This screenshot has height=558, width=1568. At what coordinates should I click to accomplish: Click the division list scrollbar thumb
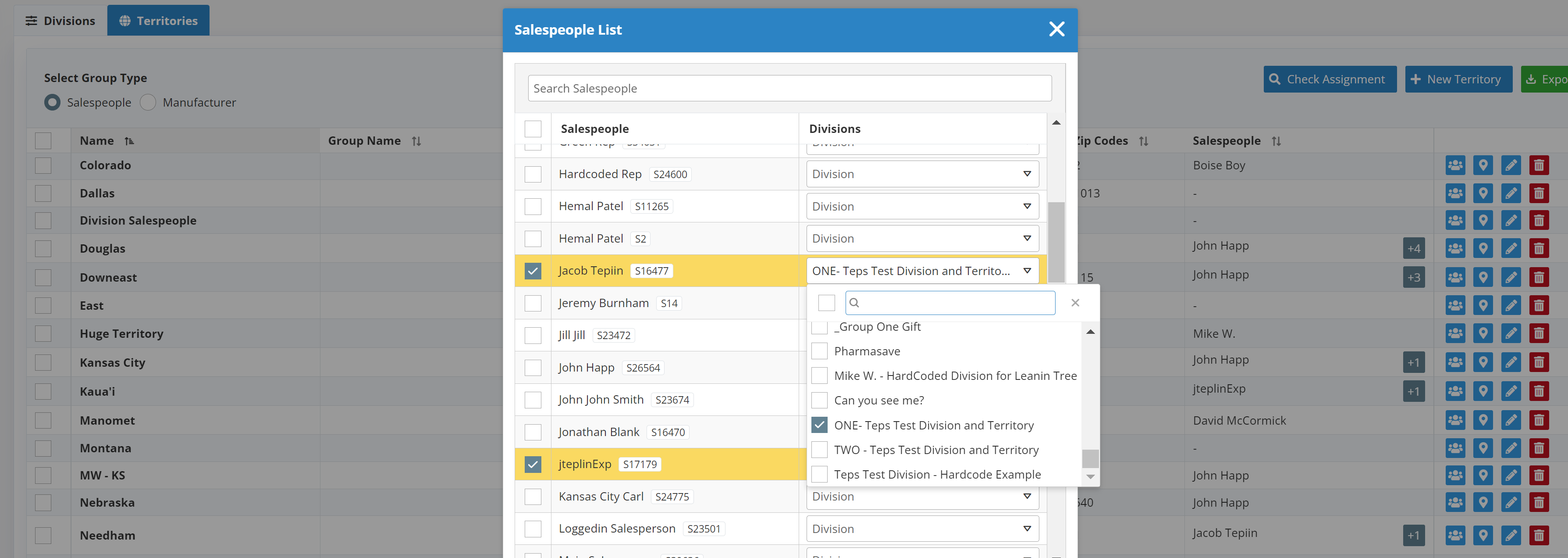click(1090, 458)
